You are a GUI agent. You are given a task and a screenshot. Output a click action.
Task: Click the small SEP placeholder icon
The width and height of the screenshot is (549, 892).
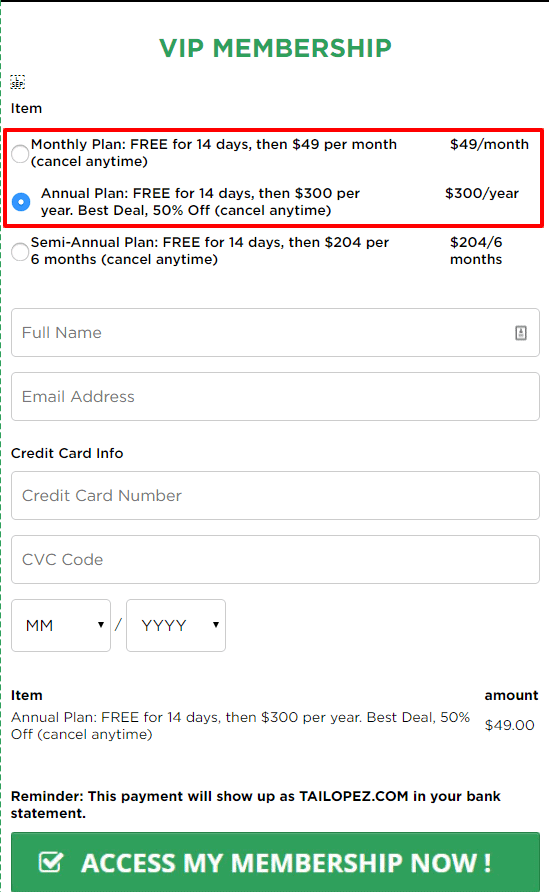tap(18, 82)
